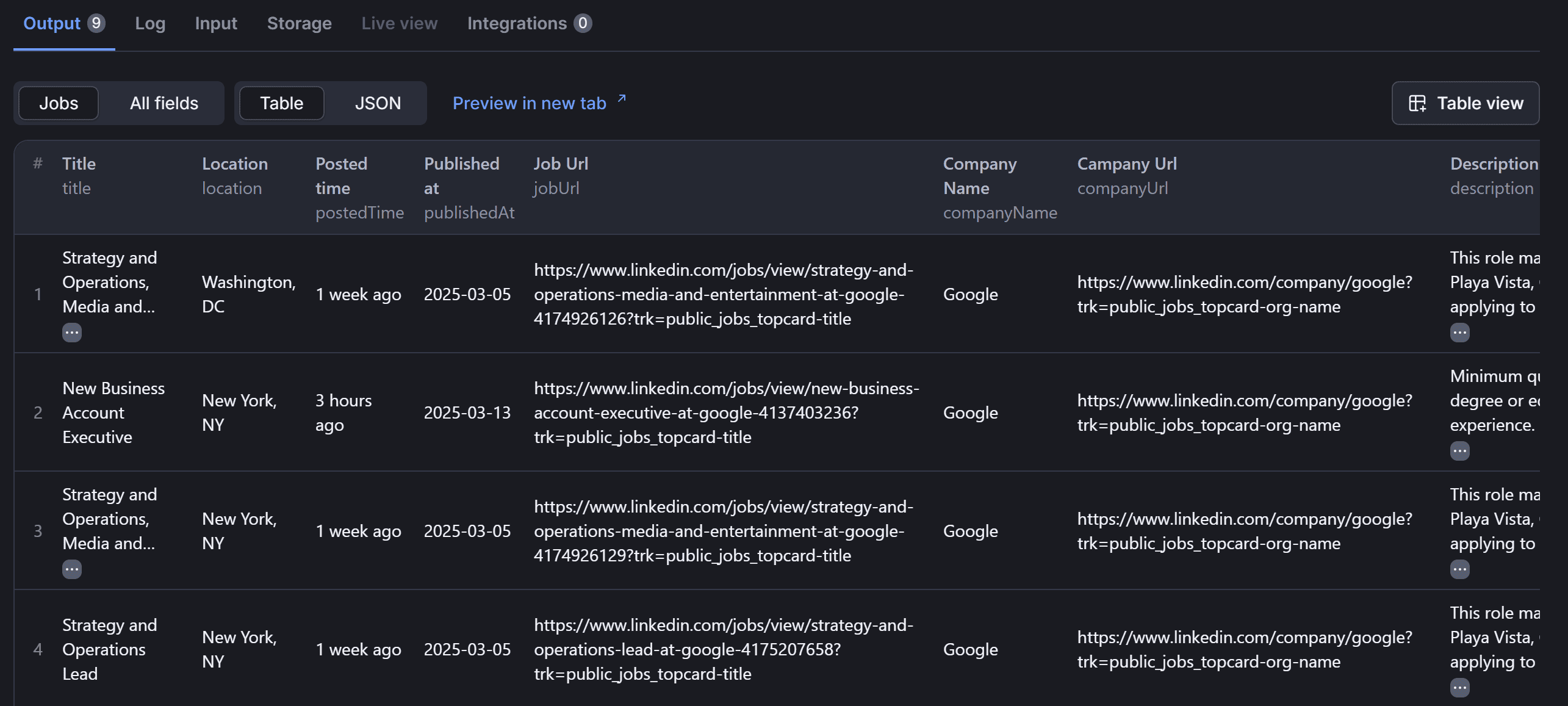Expand truncated title in row 3
Screen dimensions: 1568x706
point(71,569)
